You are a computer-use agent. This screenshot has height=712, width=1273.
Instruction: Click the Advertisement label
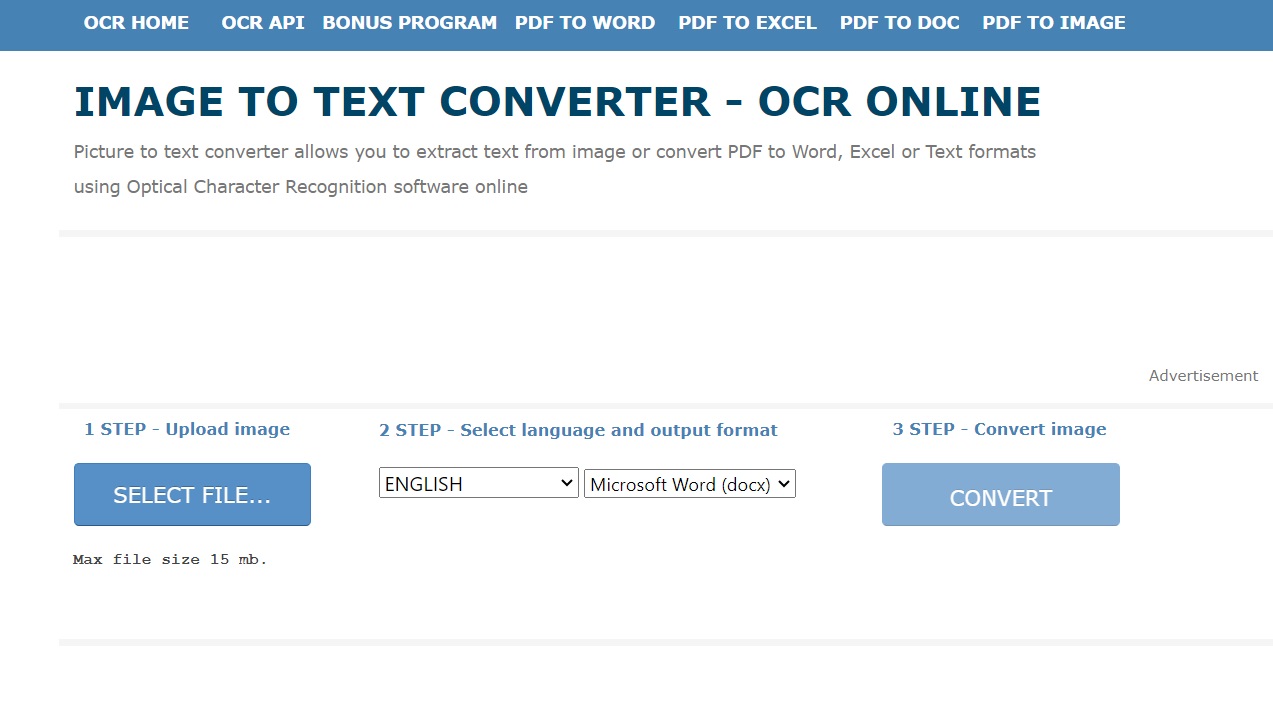[1202, 375]
